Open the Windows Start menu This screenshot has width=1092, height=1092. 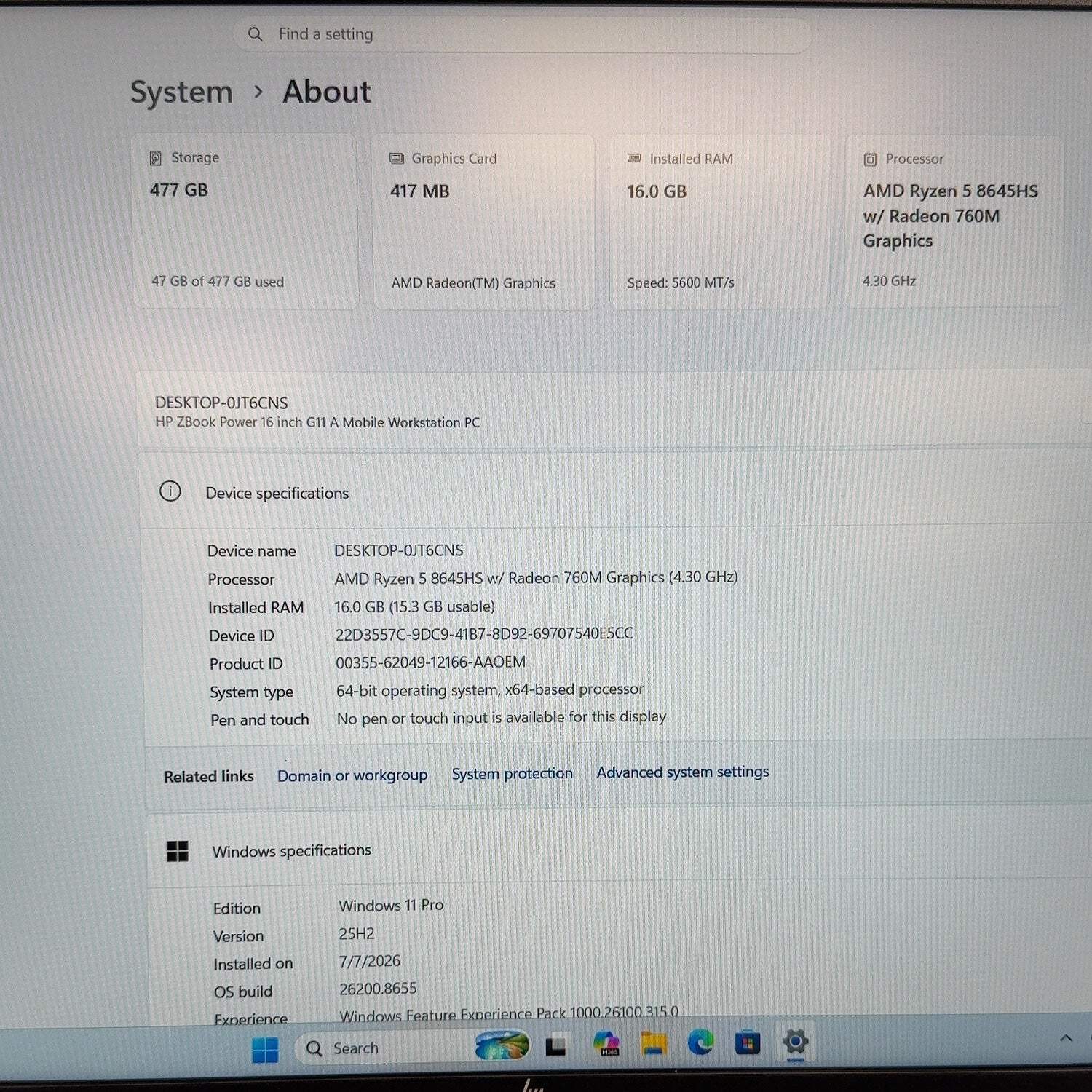pyautogui.click(x=265, y=1049)
